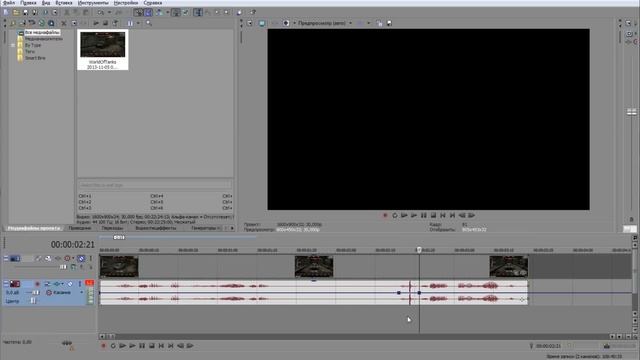Open the Вставка menu
The width and height of the screenshot is (640, 360).
tap(64, 3)
